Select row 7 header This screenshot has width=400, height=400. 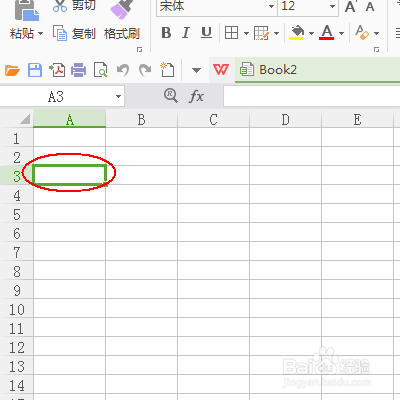point(17,252)
